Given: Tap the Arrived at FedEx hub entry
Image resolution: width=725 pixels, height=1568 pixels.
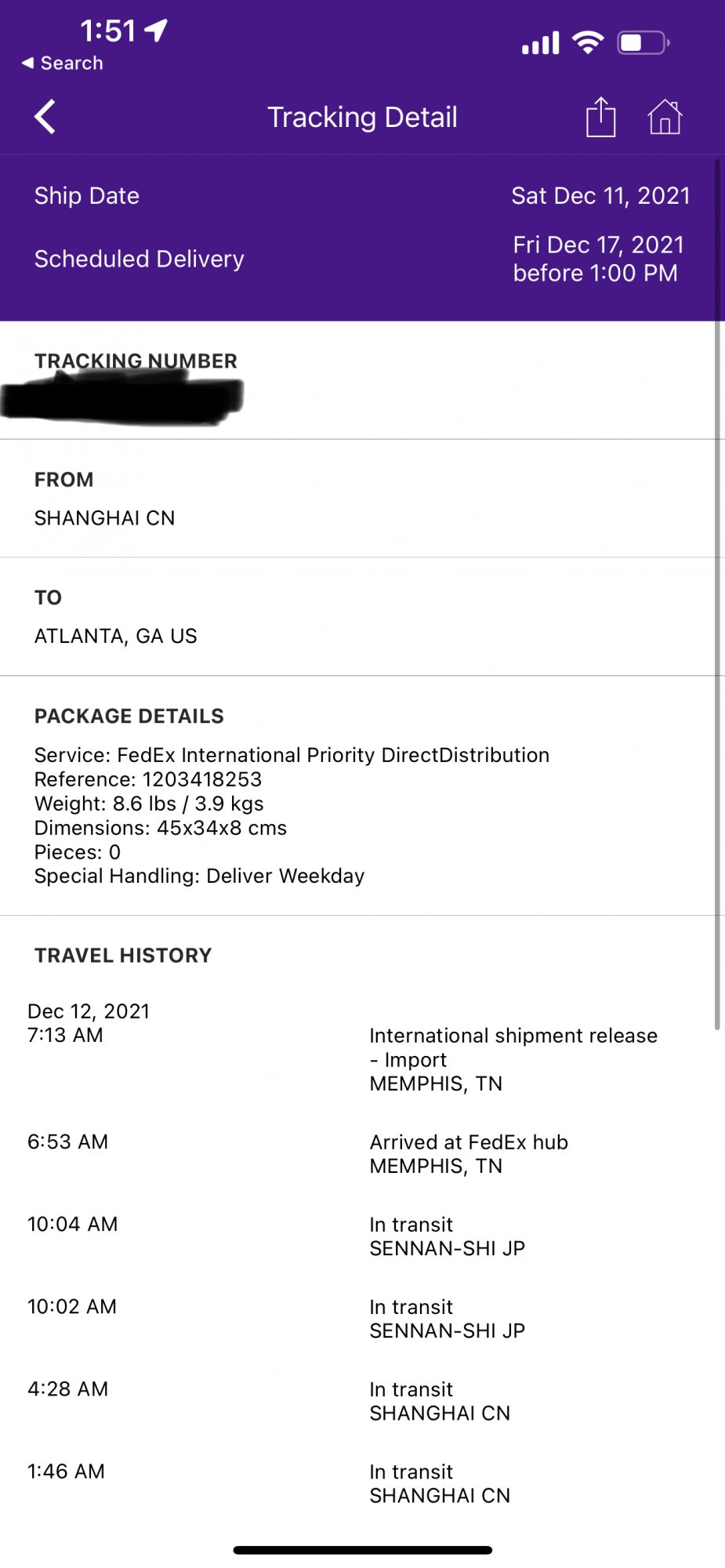Looking at the screenshot, I should click(469, 1154).
